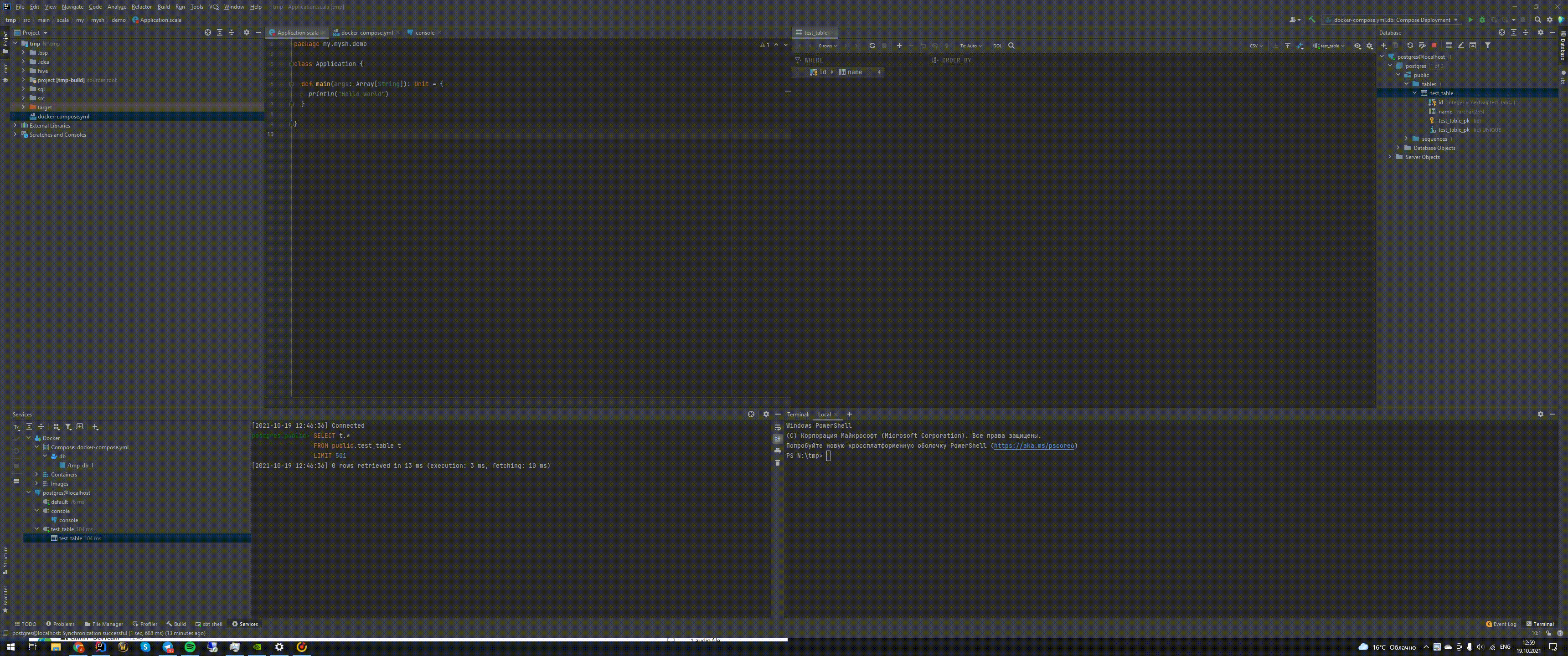
Task: Click Add Service plus icon in Services
Action: pos(95,426)
